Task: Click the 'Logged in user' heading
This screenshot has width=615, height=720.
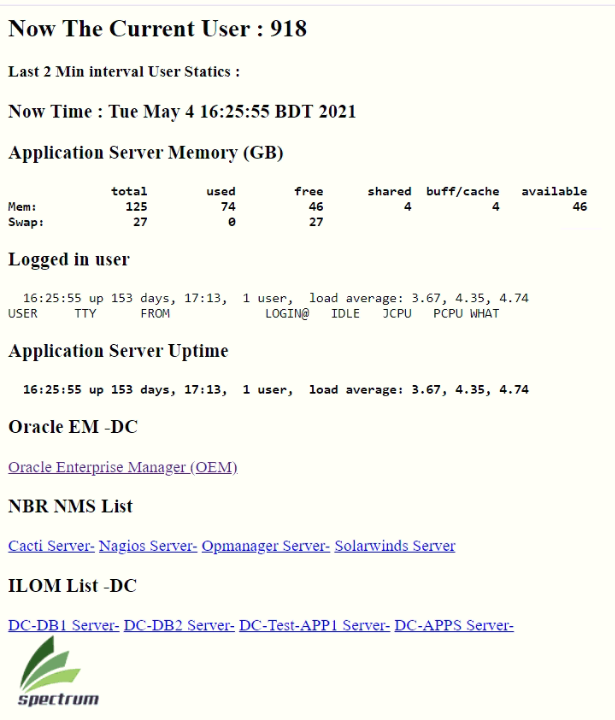Action: (69, 259)
